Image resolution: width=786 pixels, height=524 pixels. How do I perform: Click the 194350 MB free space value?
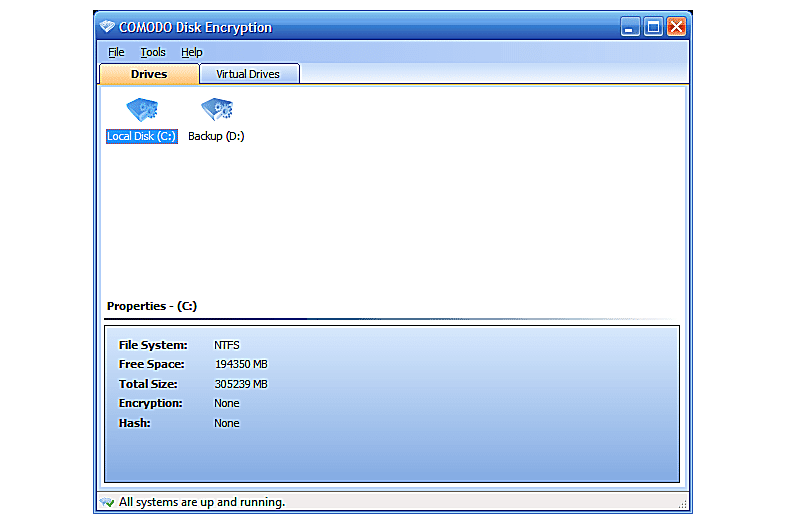point(241,364)
